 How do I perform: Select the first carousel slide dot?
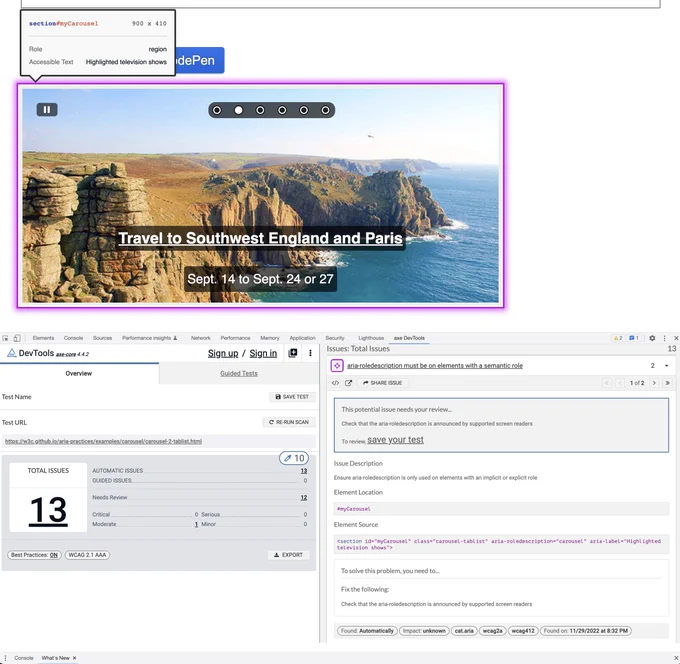[217, 110]
